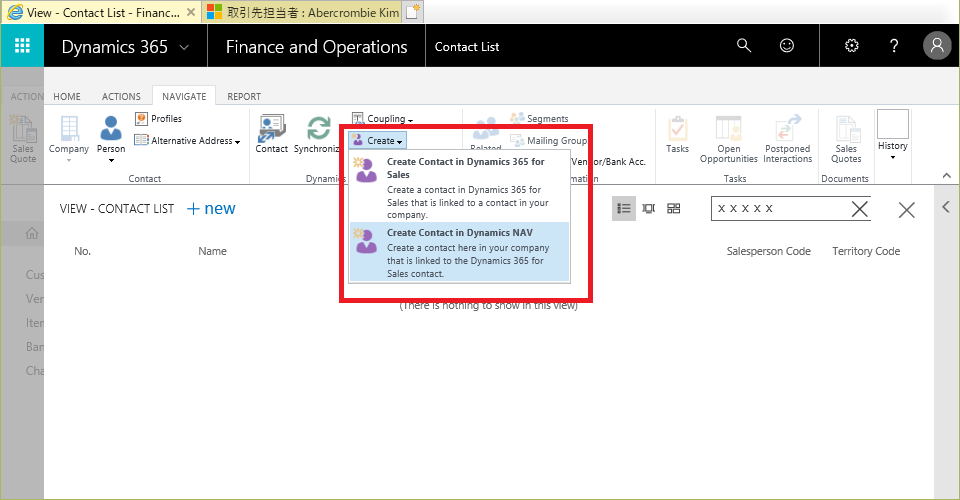
Task: Switch to the REPORT ribbon tab
Action: pyautogui.click(x=244, y=97)
